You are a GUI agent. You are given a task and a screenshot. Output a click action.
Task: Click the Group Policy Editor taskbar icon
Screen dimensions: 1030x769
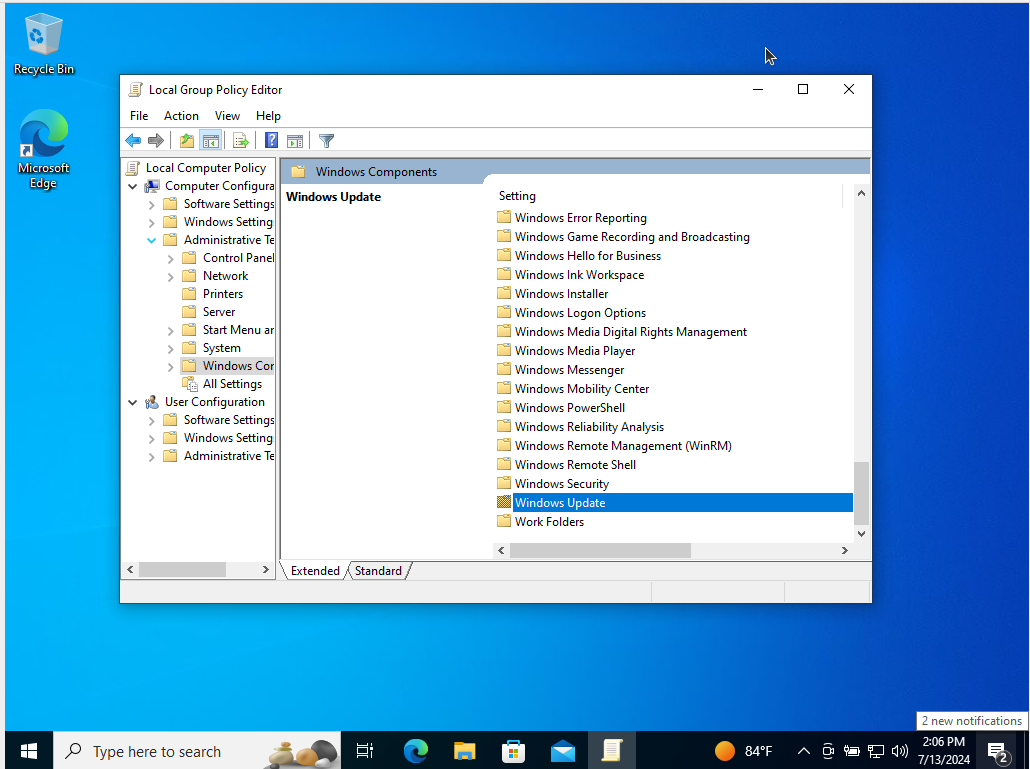612,751
